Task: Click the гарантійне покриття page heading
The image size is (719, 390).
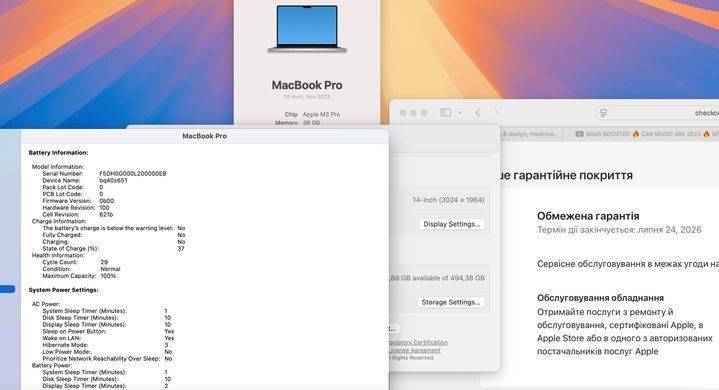Action: pos(566,175)
